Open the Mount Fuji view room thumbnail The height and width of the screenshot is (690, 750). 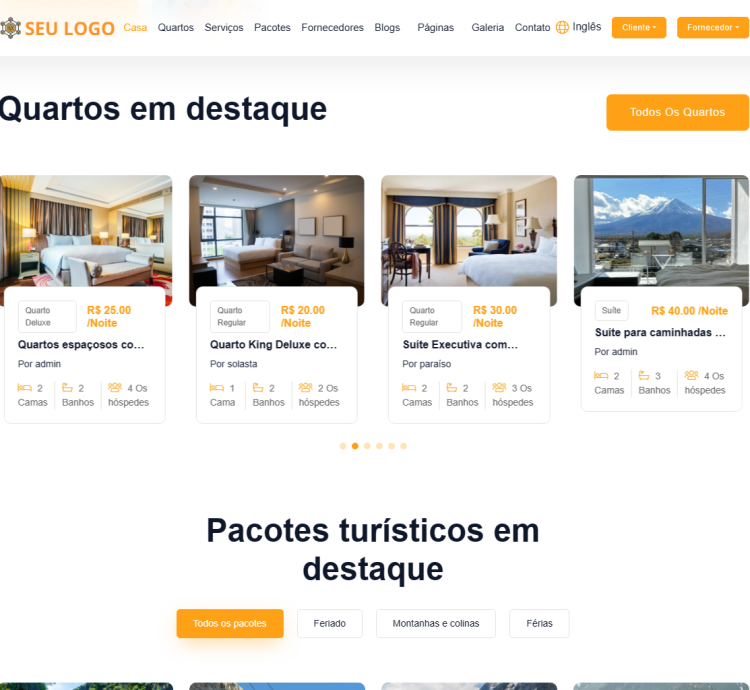(x=662, y=232)
